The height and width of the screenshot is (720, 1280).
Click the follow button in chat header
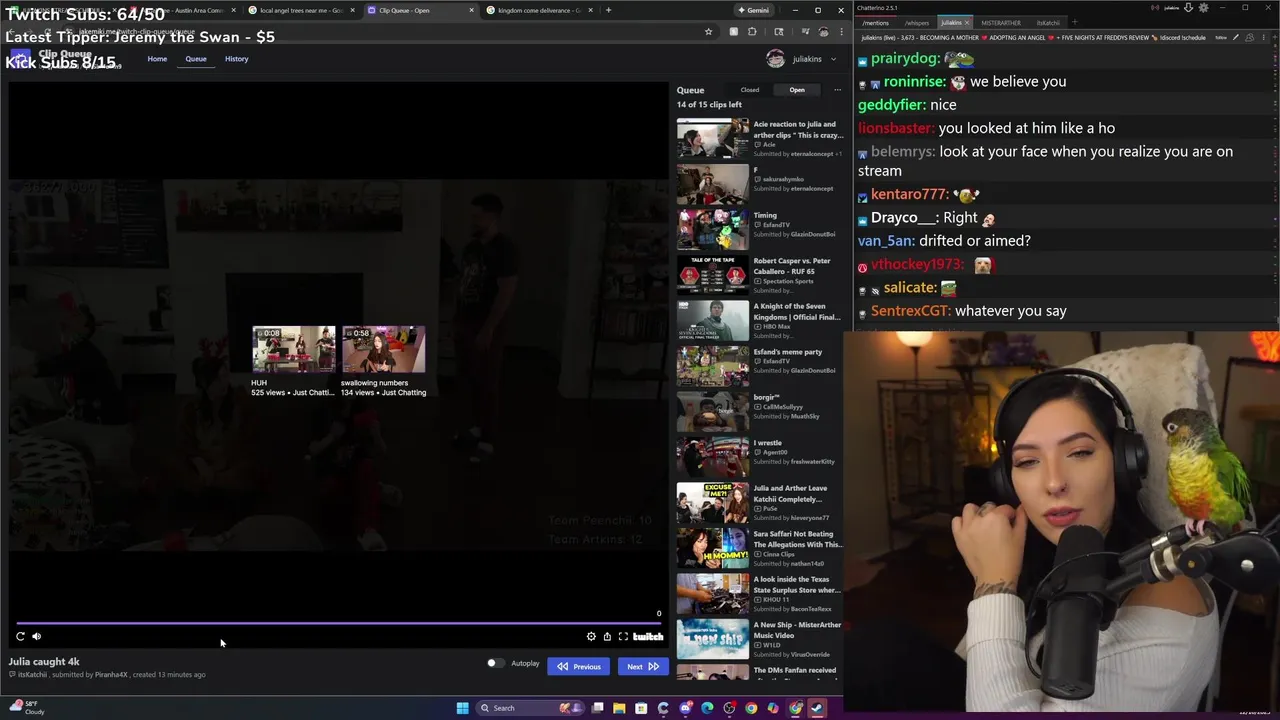(1220, 37)
